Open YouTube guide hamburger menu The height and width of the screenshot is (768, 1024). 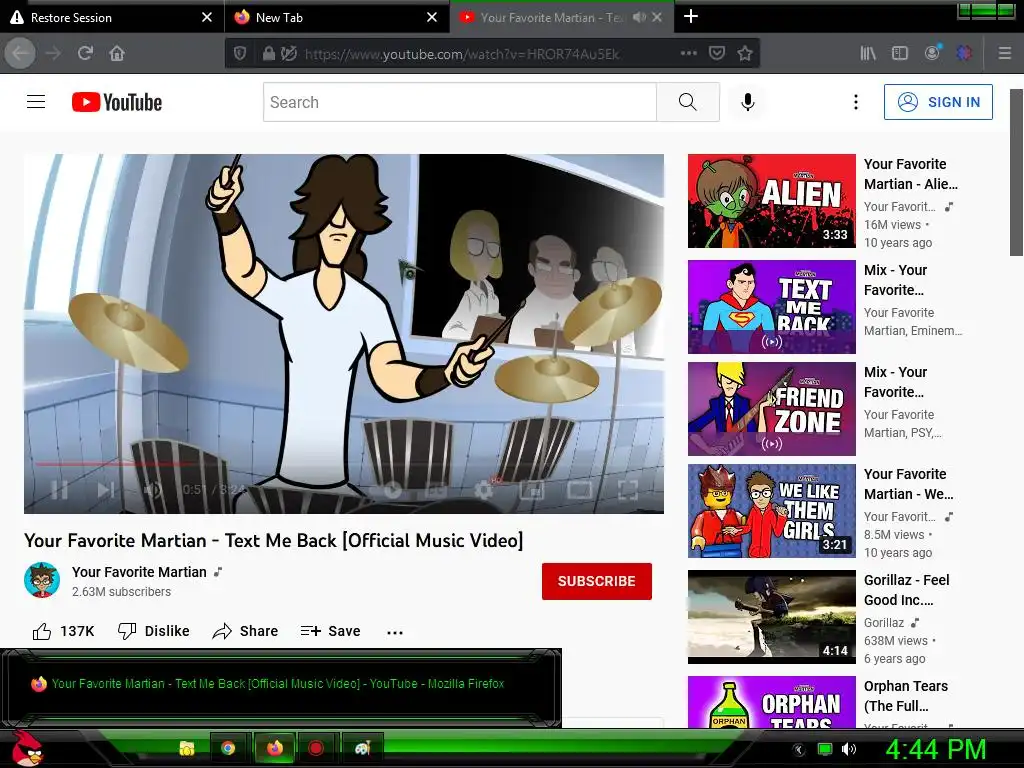coord(36,102)
